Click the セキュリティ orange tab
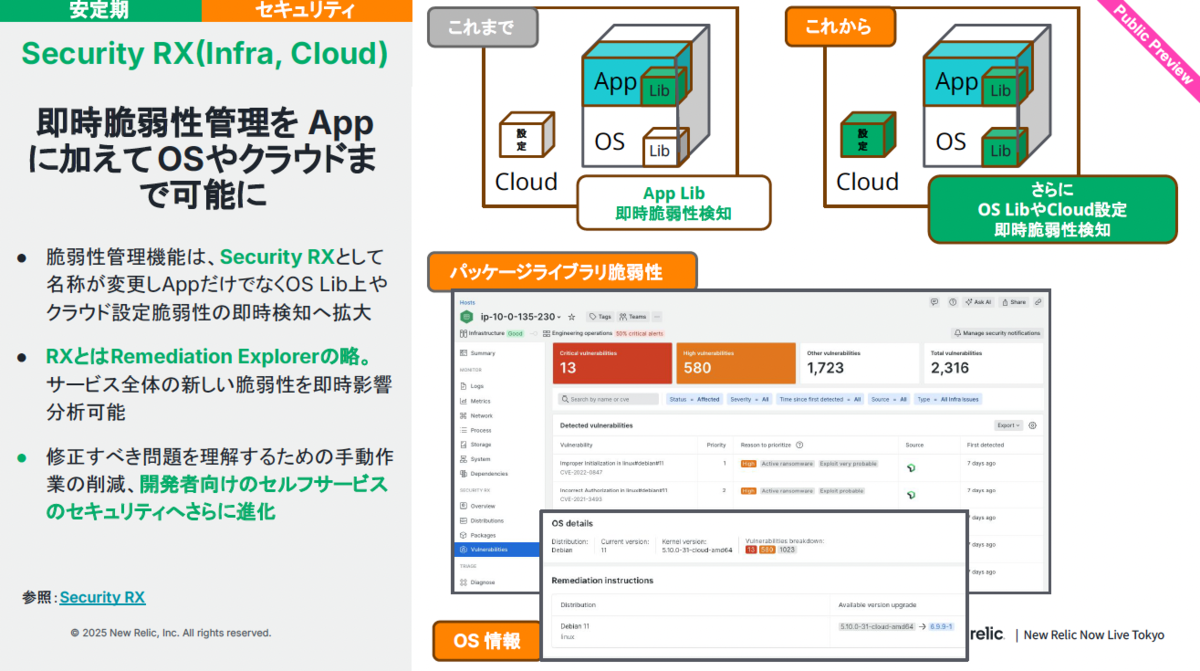 pos(305,10)
